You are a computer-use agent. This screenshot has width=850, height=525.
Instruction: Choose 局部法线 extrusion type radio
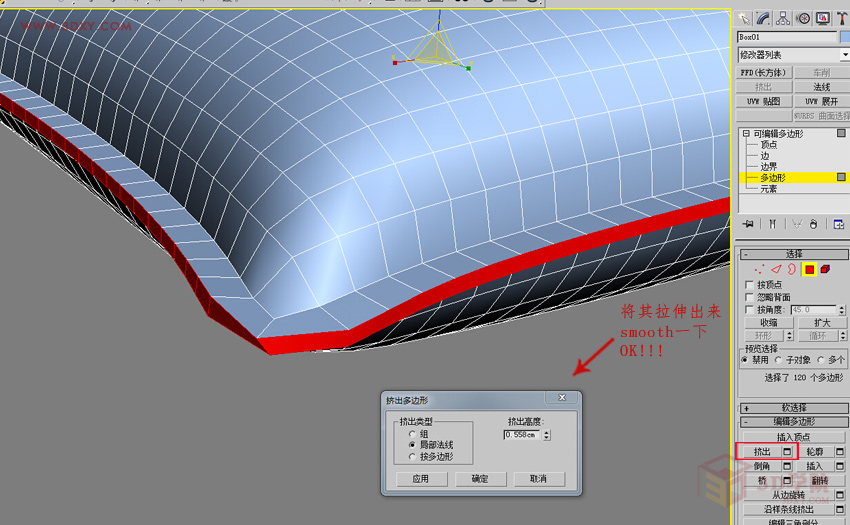coord(412,445)
